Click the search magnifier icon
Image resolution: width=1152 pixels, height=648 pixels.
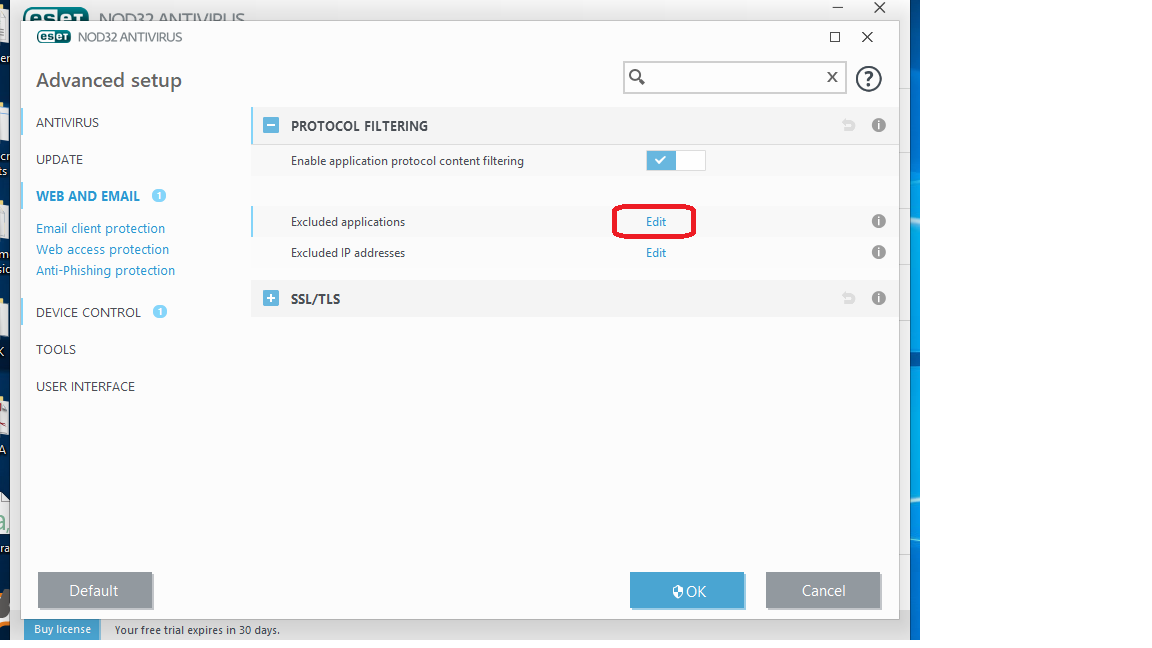pos(637,77)
